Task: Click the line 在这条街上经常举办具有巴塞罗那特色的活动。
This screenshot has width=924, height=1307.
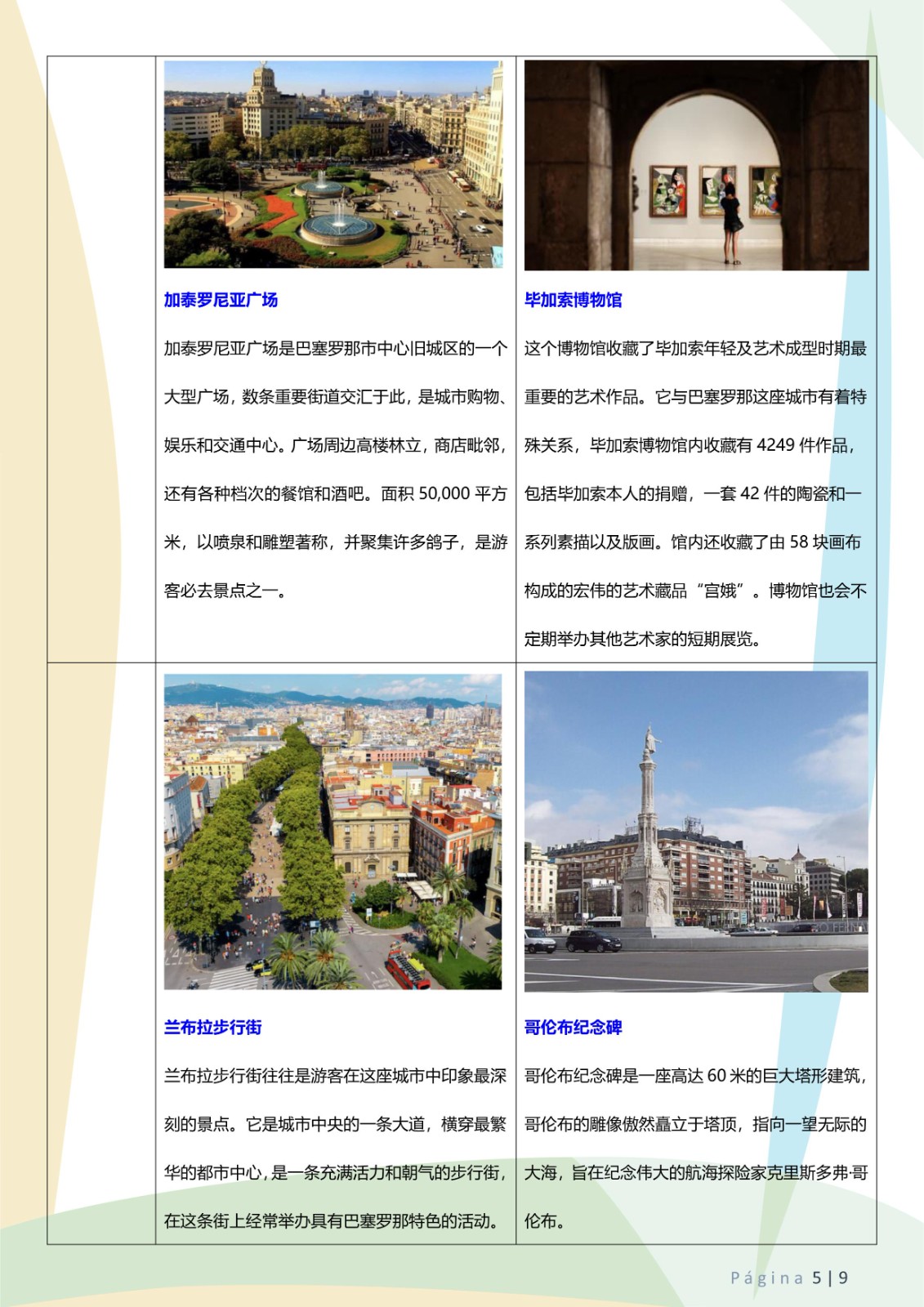Action: [332, 1221]
